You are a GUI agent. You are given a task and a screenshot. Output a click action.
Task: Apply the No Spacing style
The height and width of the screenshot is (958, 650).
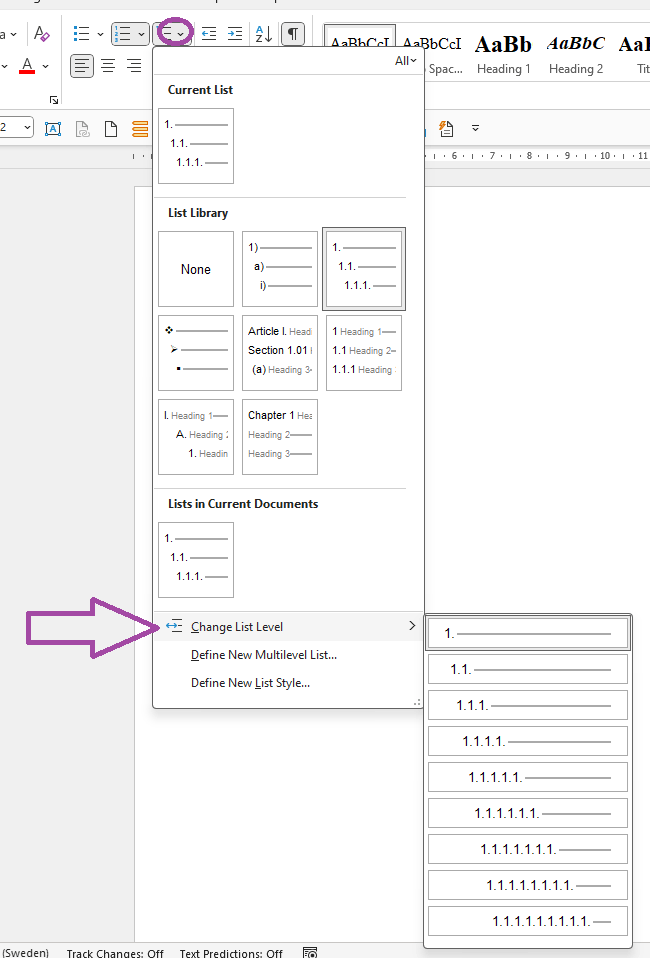(x=445, y=54)
